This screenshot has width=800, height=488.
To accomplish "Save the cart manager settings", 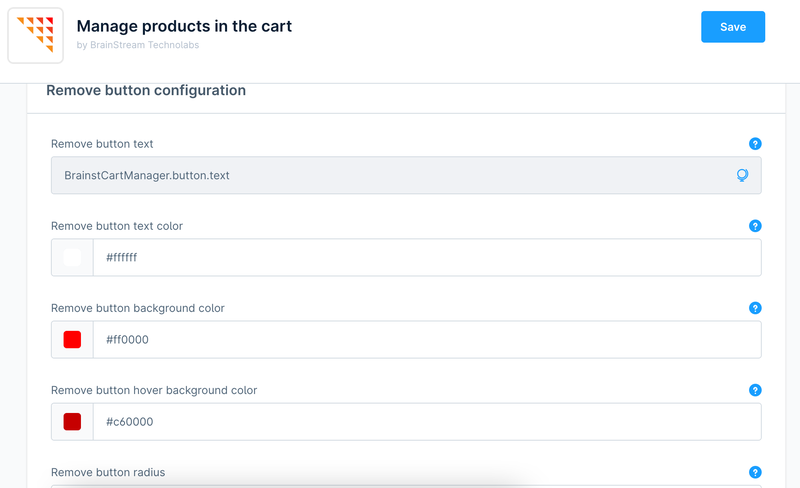I will click(733, 27).
